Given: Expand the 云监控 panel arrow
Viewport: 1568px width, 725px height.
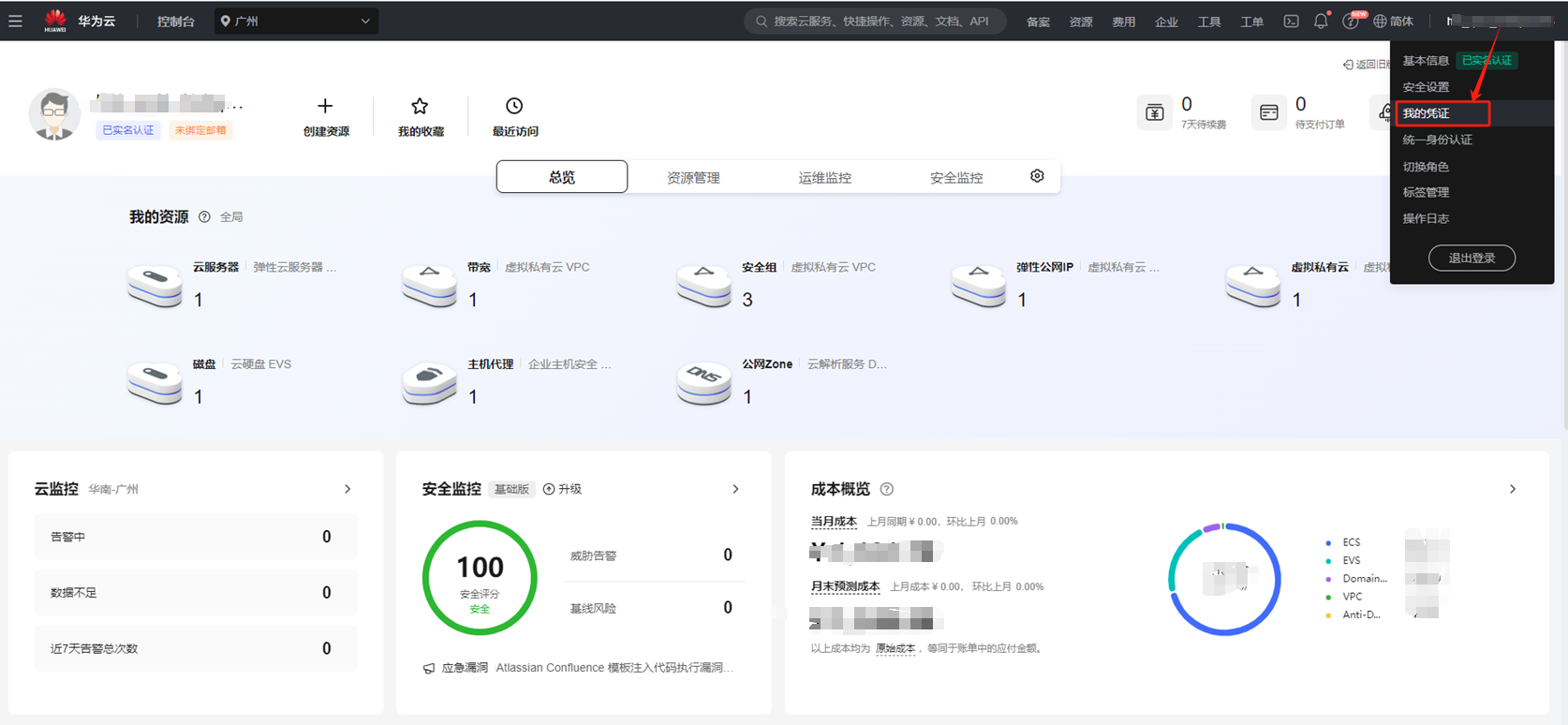Looking at the screenshot, I should pos(348,489).
